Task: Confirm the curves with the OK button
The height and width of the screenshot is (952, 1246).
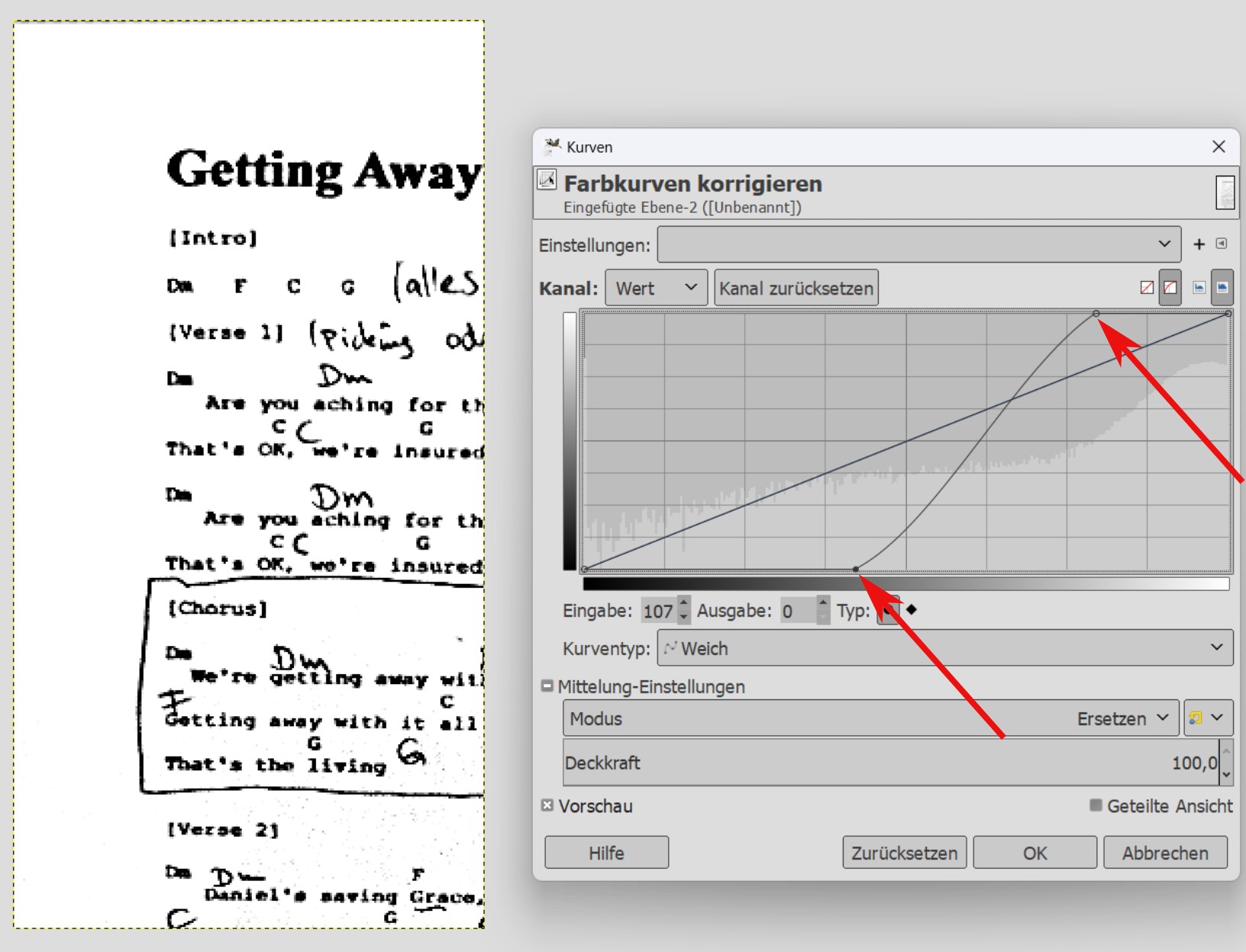Action: [1035, 853]
